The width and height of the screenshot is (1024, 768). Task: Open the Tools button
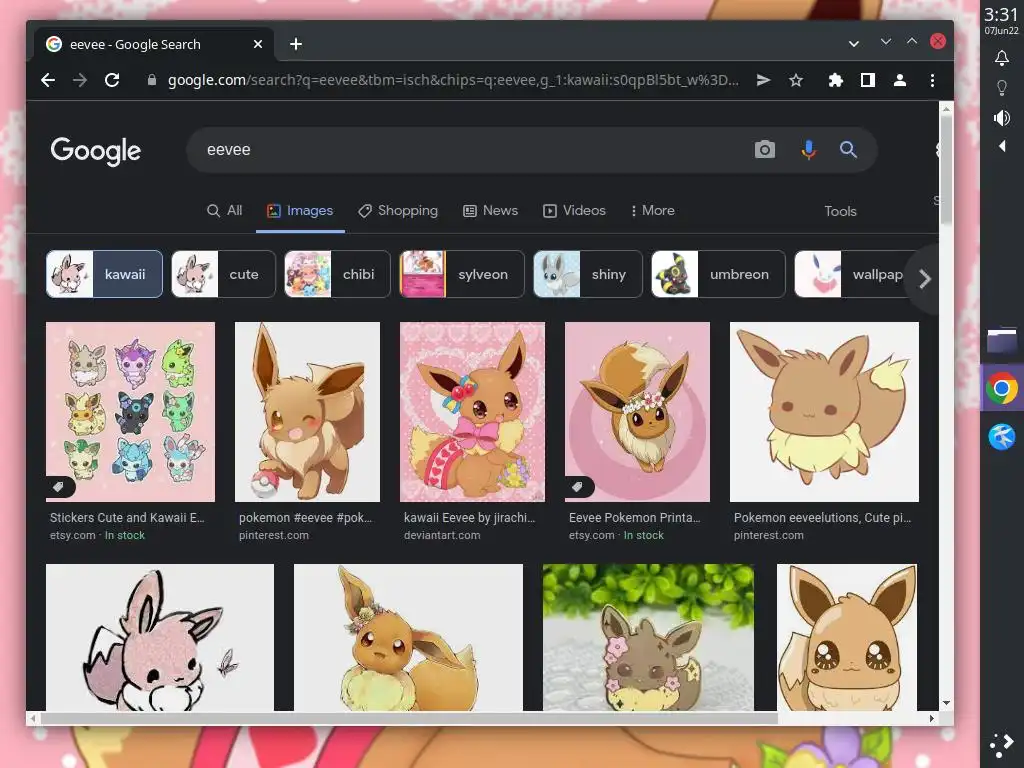[x=840, y=211]
